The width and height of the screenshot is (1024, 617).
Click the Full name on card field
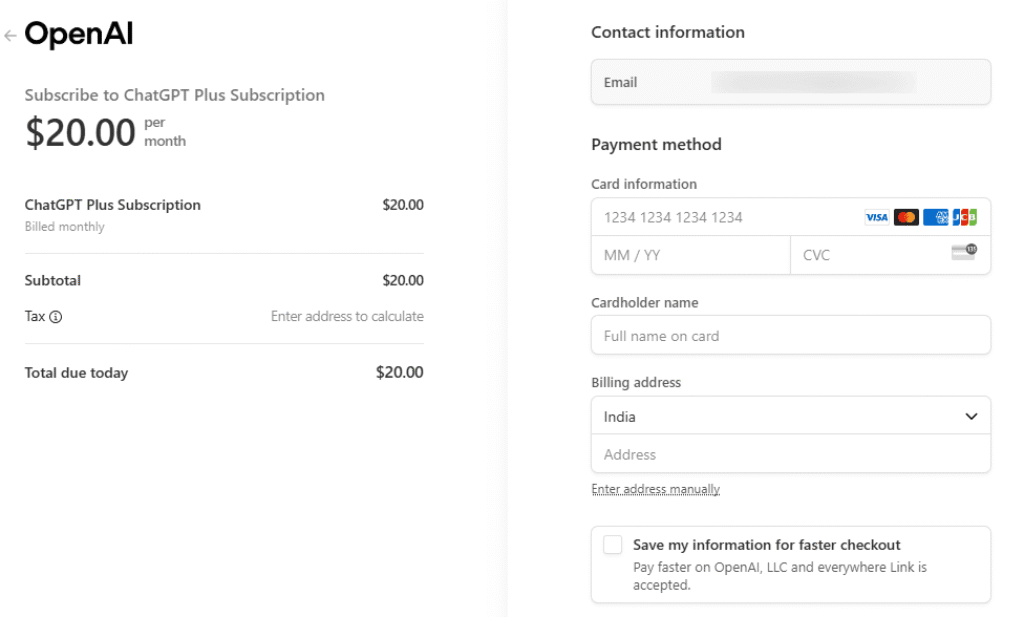791,336
